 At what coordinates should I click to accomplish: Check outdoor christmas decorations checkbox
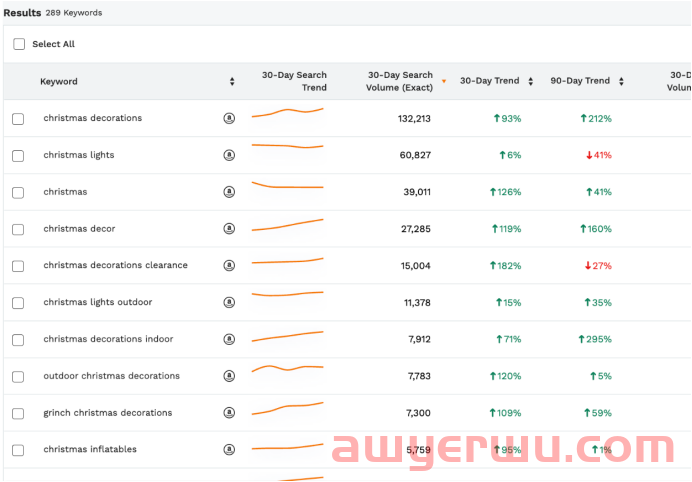pos(18,377)
